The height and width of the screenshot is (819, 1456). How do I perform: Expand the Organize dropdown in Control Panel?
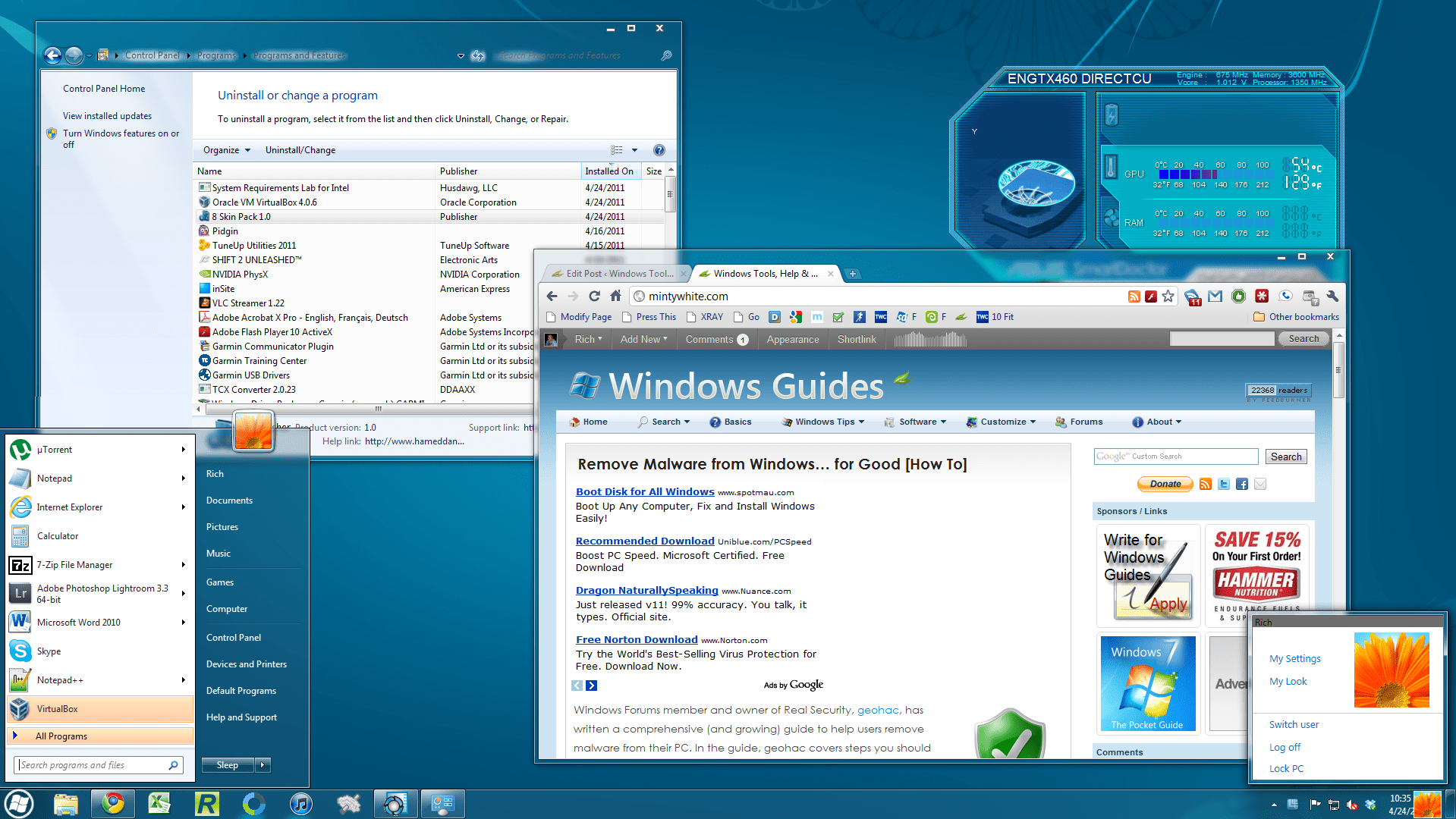point(227,150)
